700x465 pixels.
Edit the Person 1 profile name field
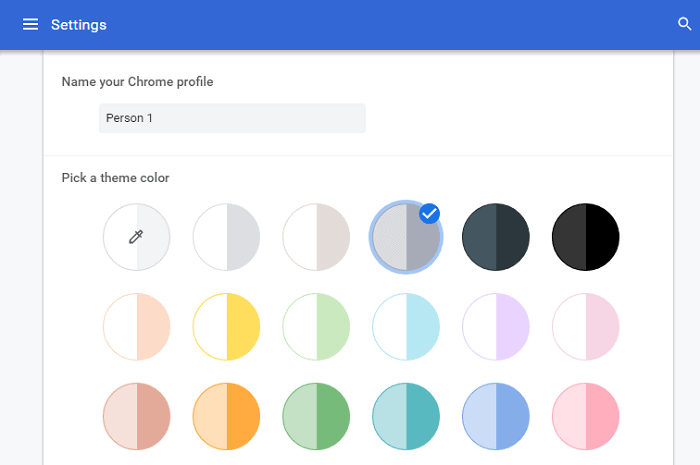(x=232, y=118)
